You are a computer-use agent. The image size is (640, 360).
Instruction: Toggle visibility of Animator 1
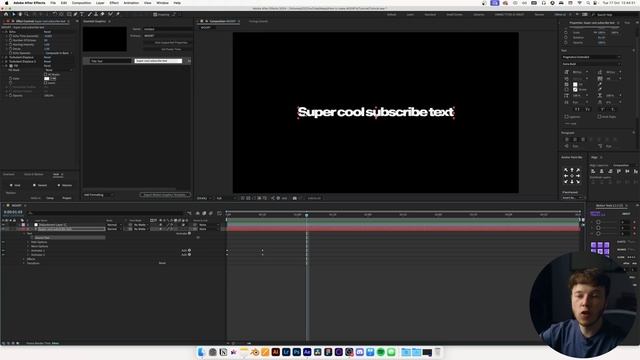[3, 250]
